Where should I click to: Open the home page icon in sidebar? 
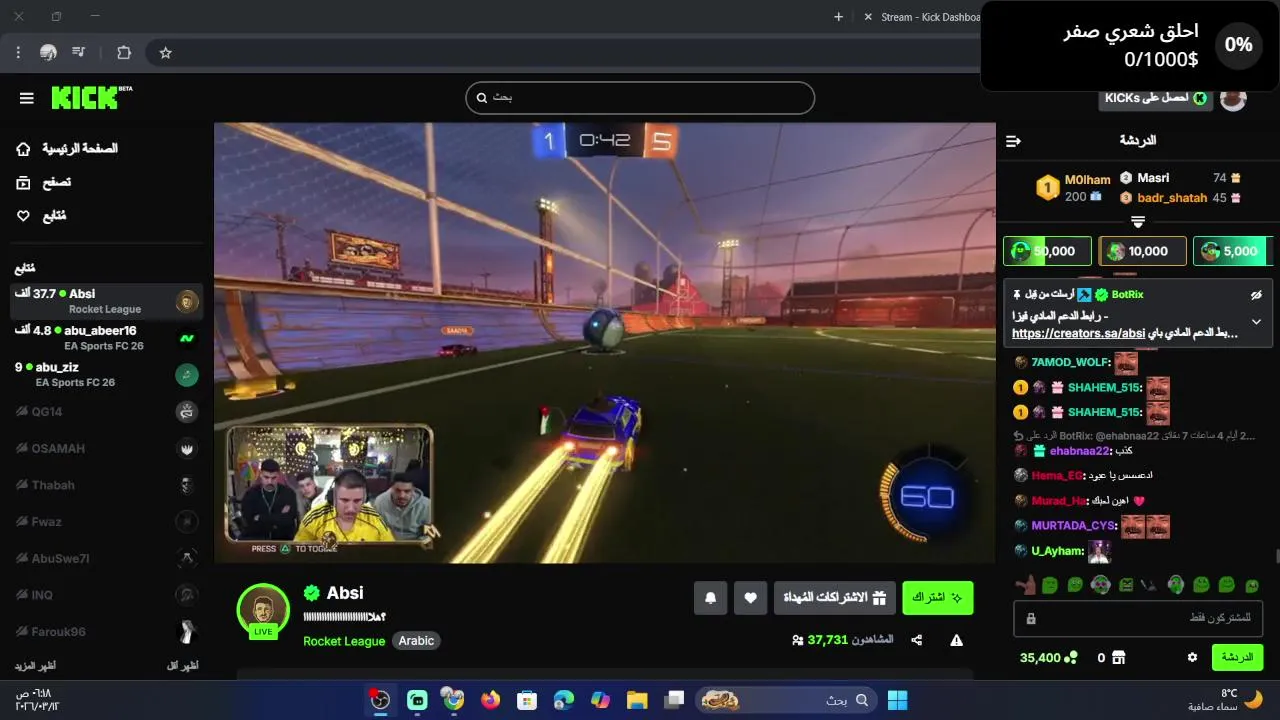coord(24,149)
